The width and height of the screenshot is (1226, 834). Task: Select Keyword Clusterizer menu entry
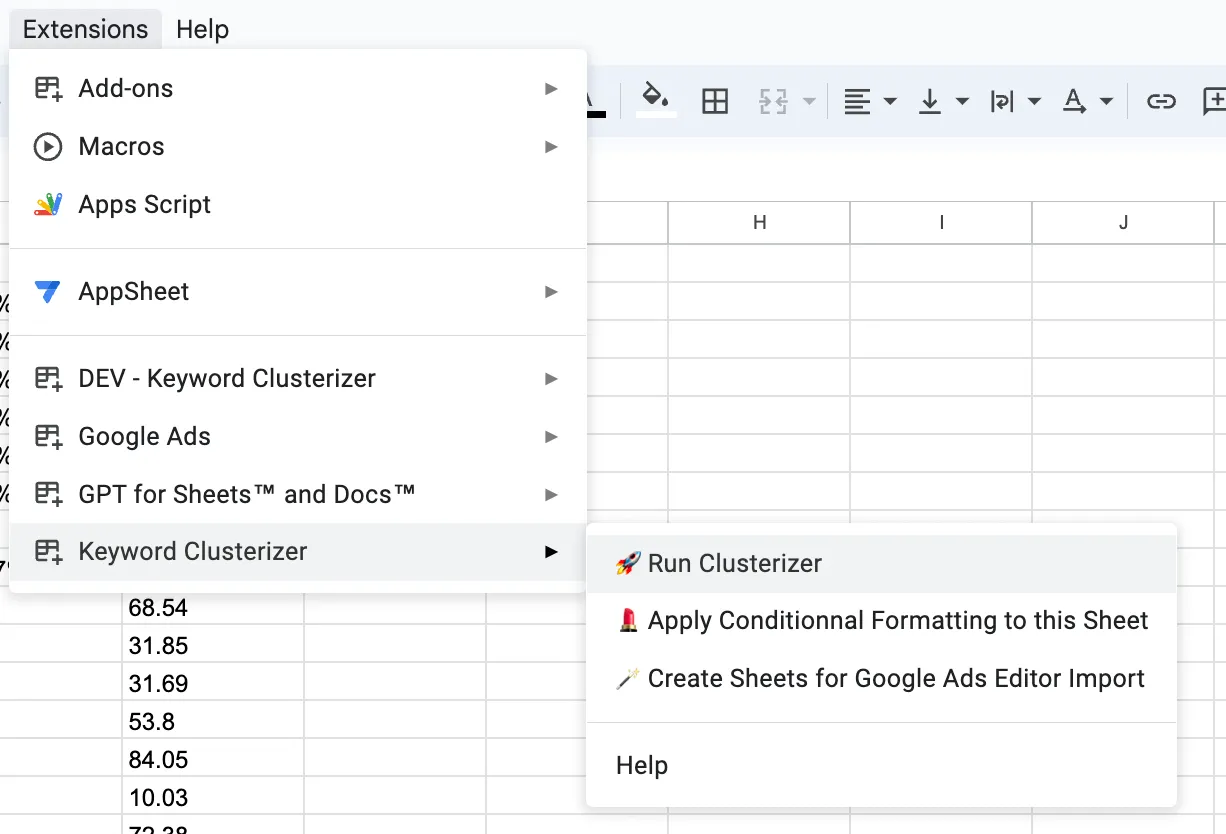(298, 552)
